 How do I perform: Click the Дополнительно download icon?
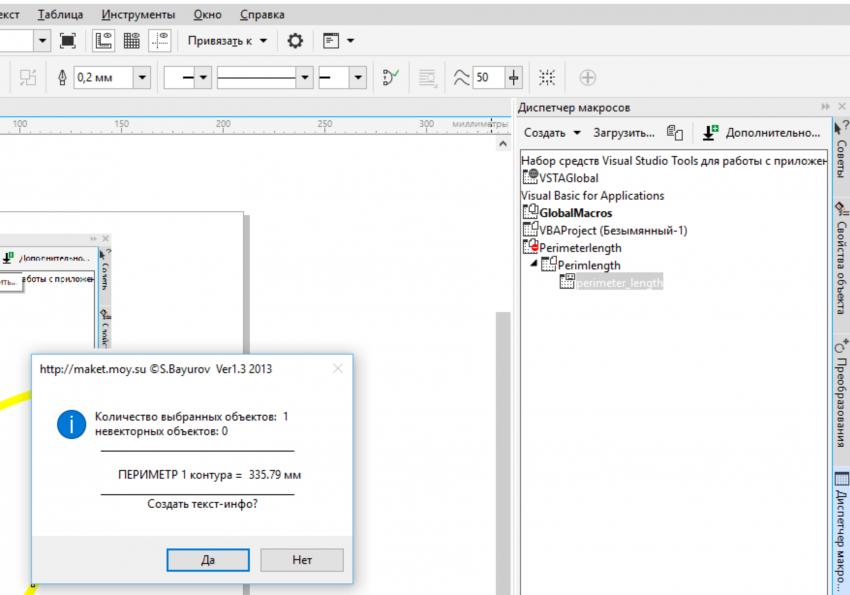point(710,132)
